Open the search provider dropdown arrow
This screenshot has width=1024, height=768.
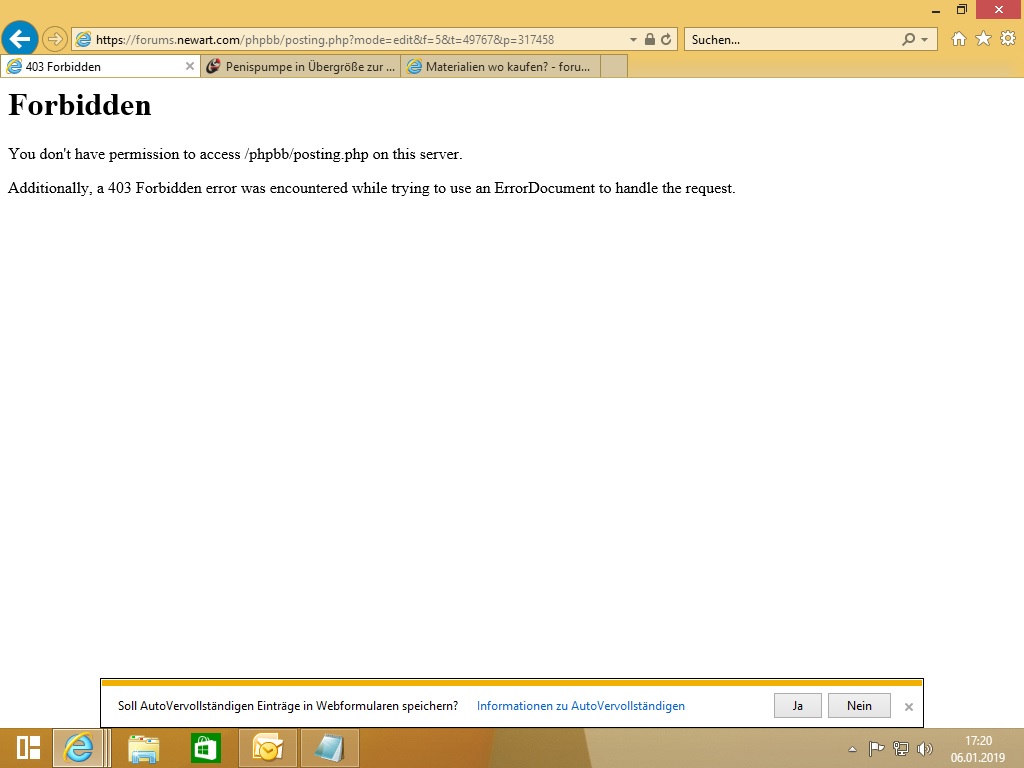coord(924,40)
